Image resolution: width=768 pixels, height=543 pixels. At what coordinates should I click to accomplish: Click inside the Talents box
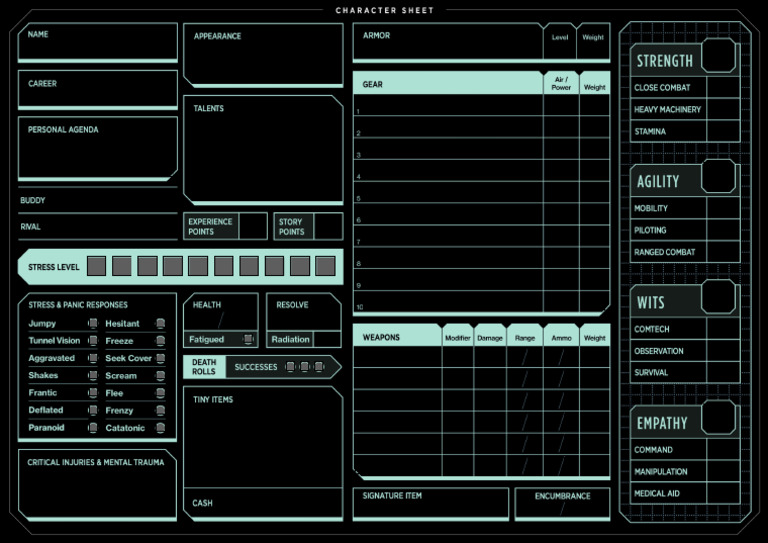(264, 149)
